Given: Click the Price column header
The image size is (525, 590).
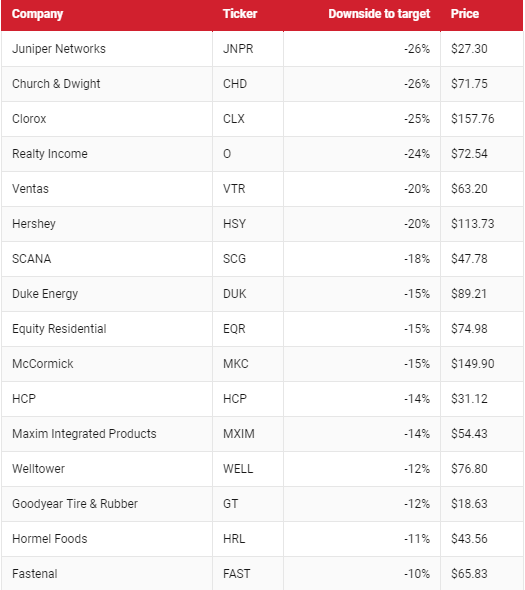Looking at the screenshot, I should [465, 14].
